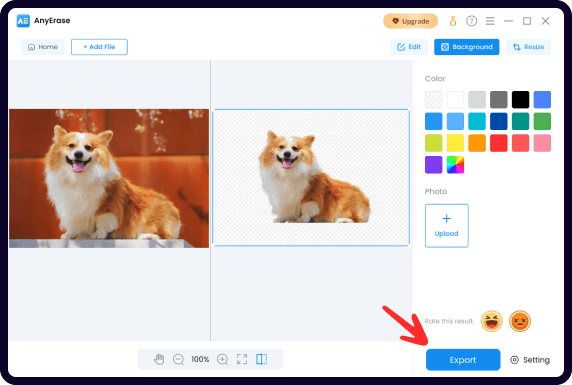572x385 pixels.
Task: Select the bright red color swatch
Action: (499, 143)
